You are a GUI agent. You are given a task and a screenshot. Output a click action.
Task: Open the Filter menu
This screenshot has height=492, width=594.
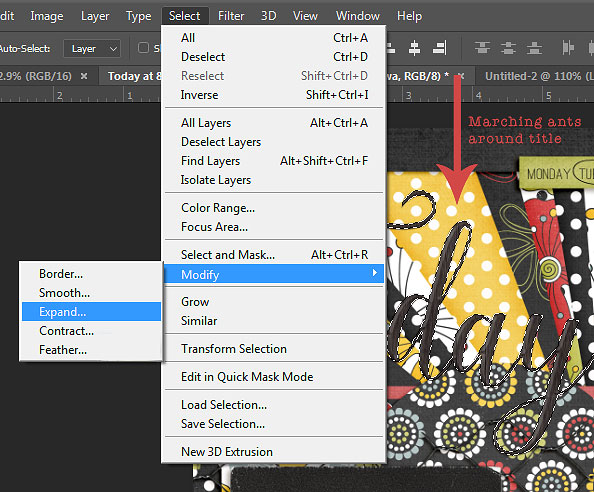pos(231,16)
